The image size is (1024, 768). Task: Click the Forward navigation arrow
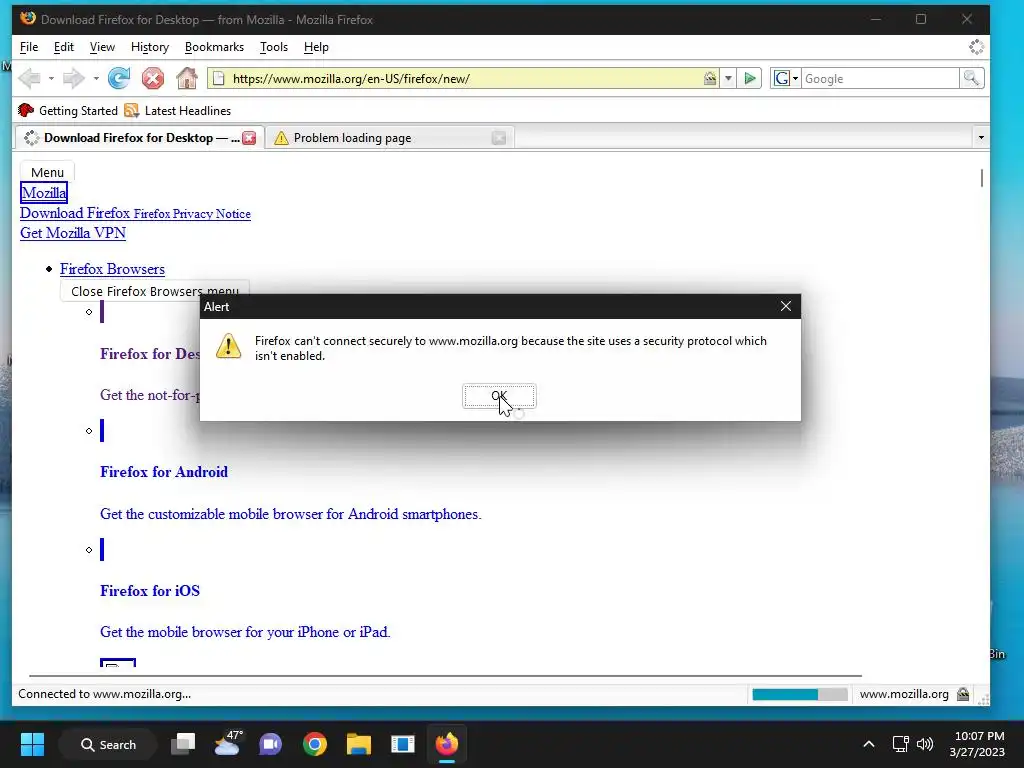coord(73,78)
